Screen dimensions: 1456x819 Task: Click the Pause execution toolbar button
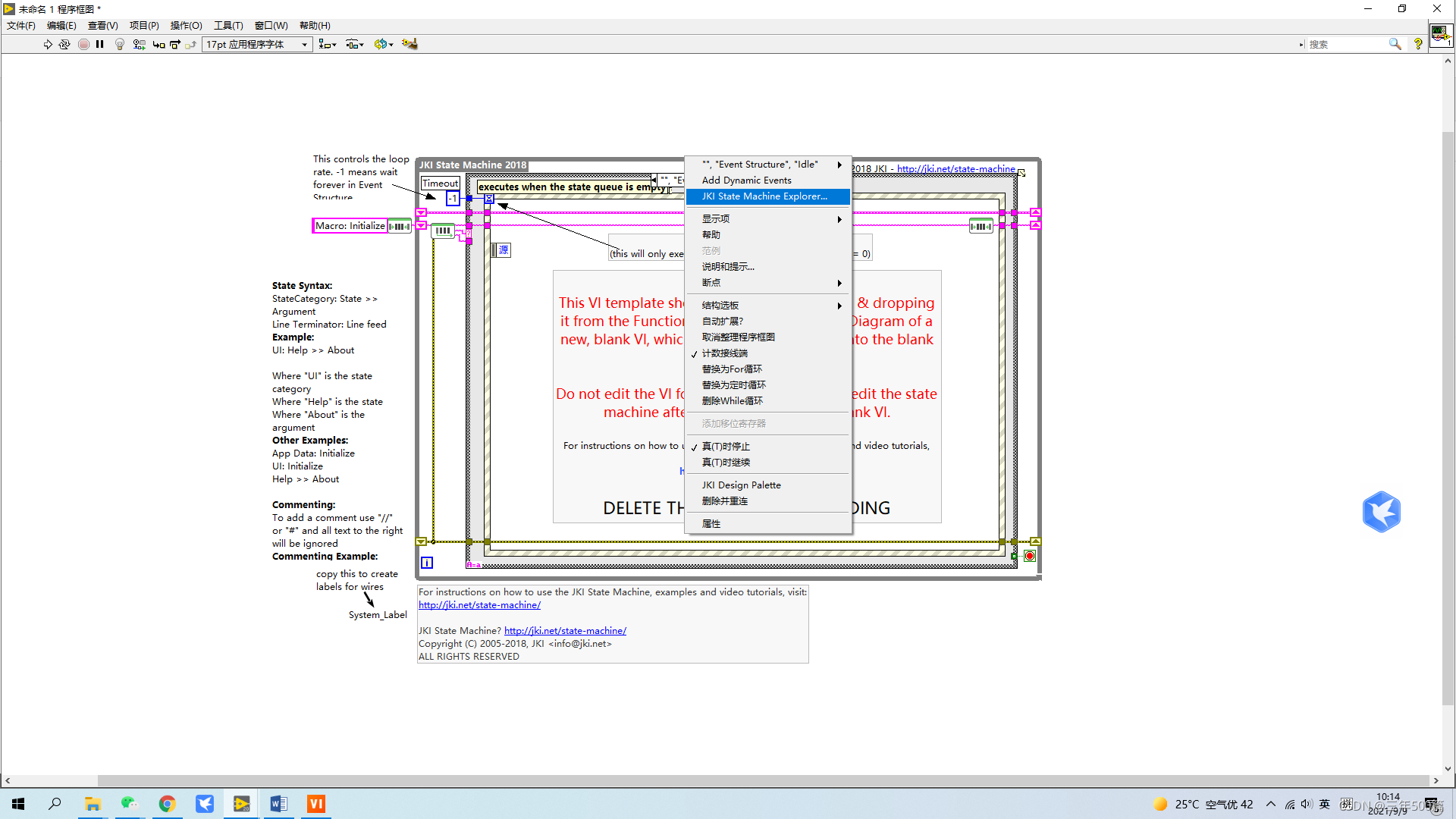pyautogui.click(x=100, y=44)
